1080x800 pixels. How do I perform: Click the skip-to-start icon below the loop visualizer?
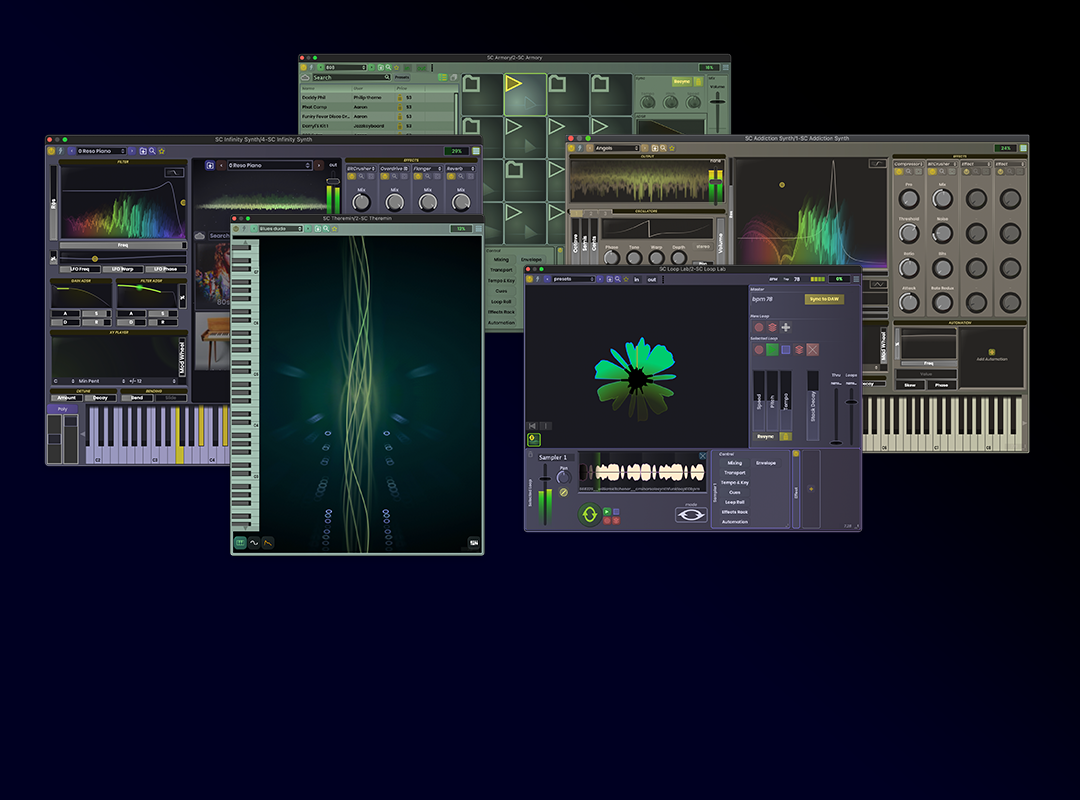[532, 425]
